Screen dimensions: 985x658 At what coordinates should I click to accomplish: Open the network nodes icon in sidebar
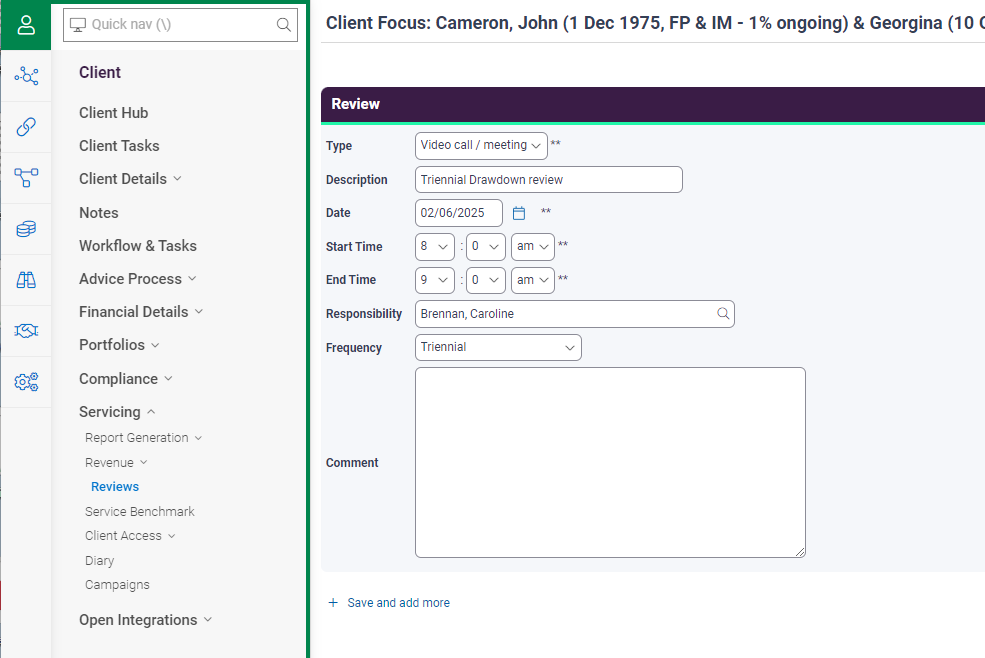pos(26,76)
